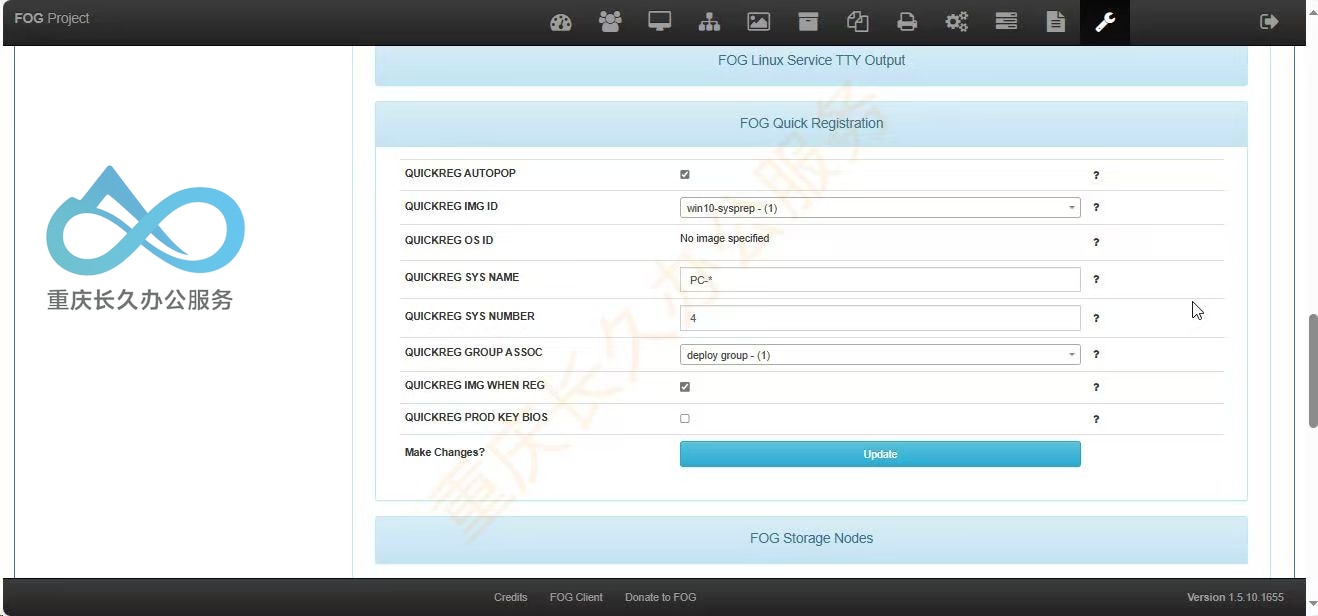Click the QUICKREG SYS NAME input field
1318x616 pixels.
click(x=880, y=280)
